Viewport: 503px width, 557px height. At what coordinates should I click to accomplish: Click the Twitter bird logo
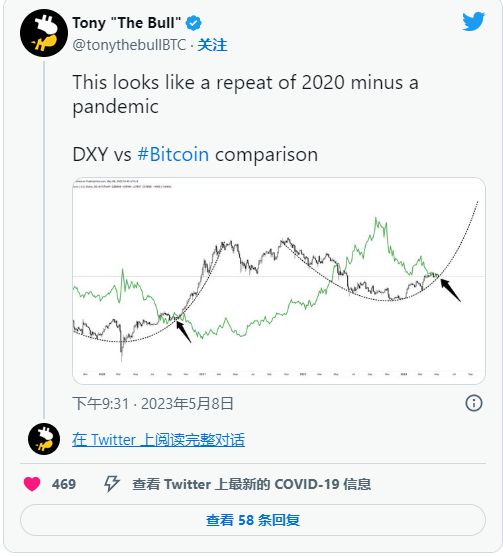[x=474, y=22]
